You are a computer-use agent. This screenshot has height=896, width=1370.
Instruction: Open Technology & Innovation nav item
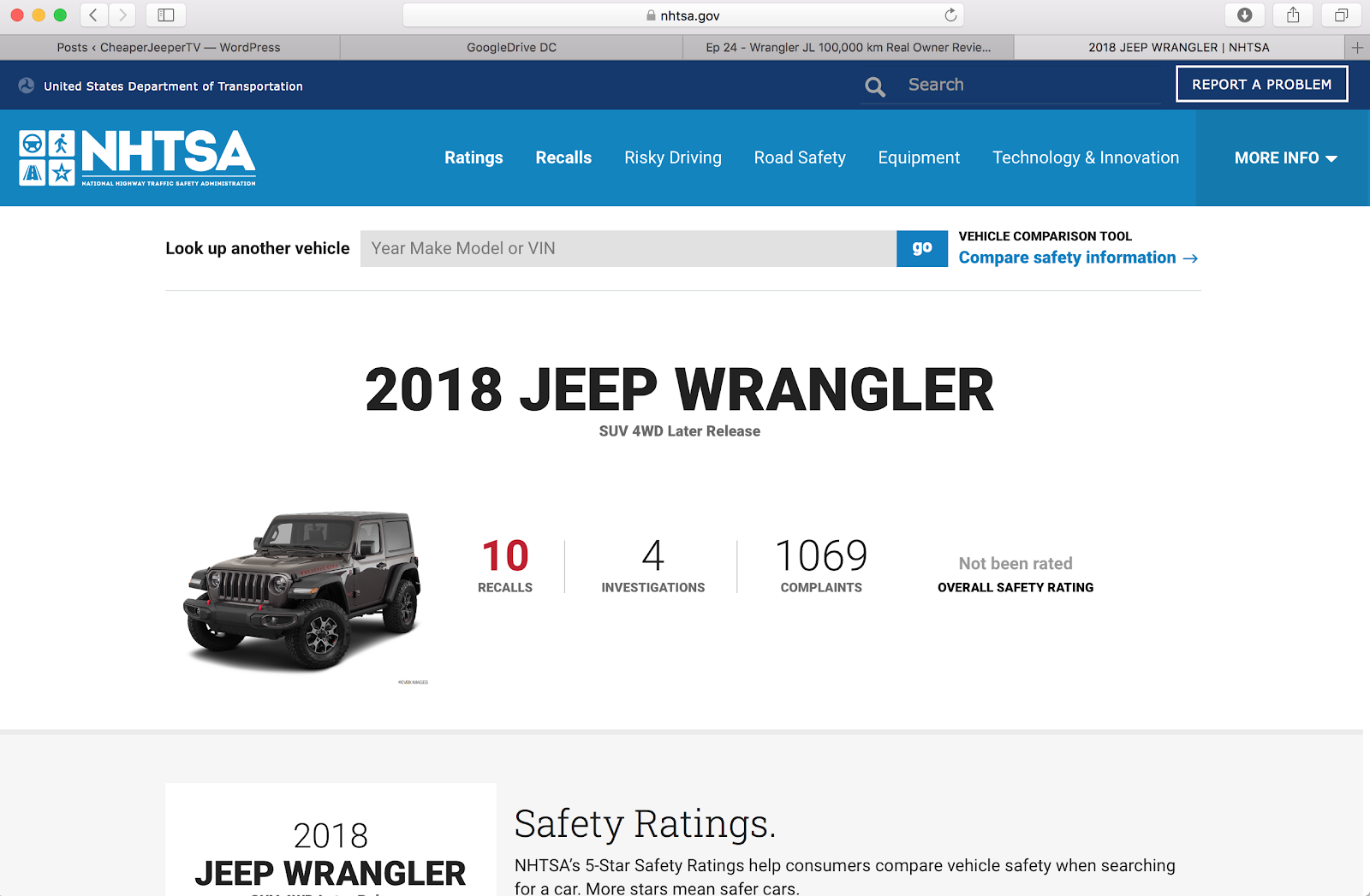pos(1086,157)
